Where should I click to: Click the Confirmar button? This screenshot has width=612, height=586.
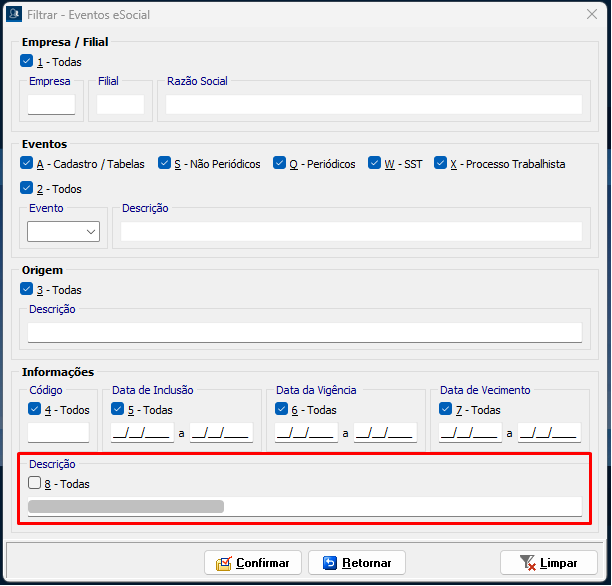click(253, 563)
